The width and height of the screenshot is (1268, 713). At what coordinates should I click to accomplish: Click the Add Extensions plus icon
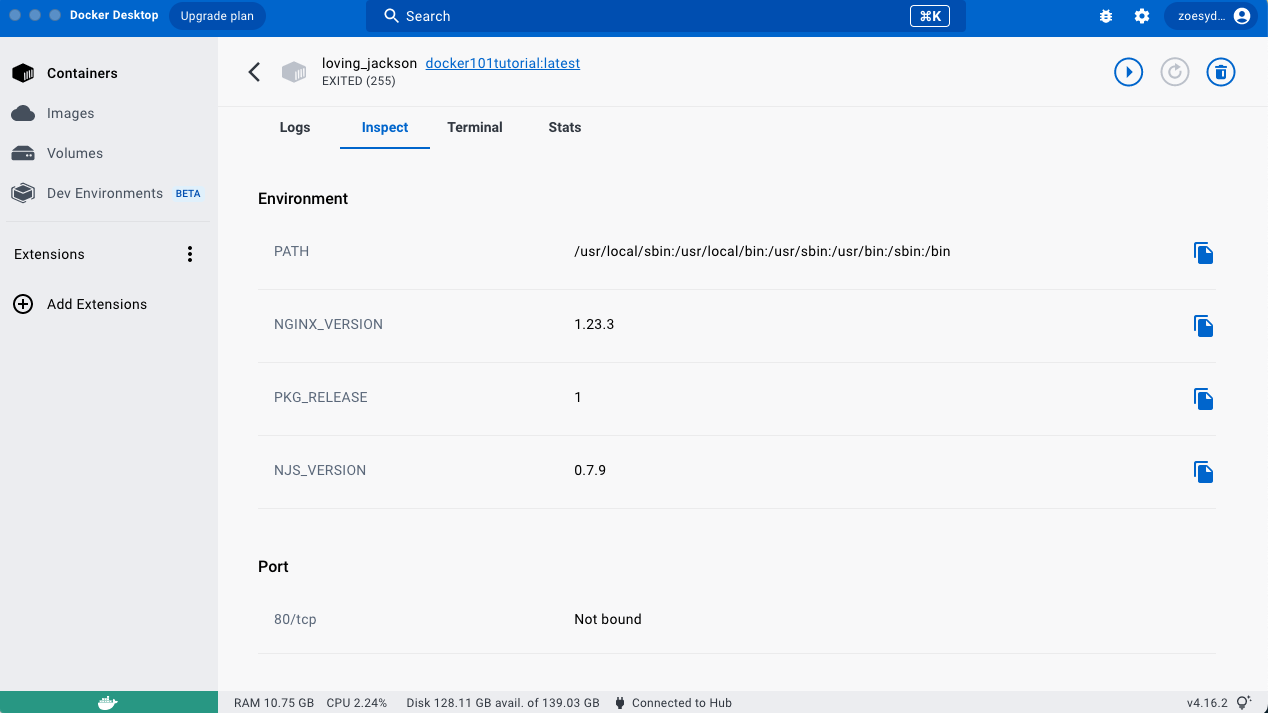click(23, 304)
